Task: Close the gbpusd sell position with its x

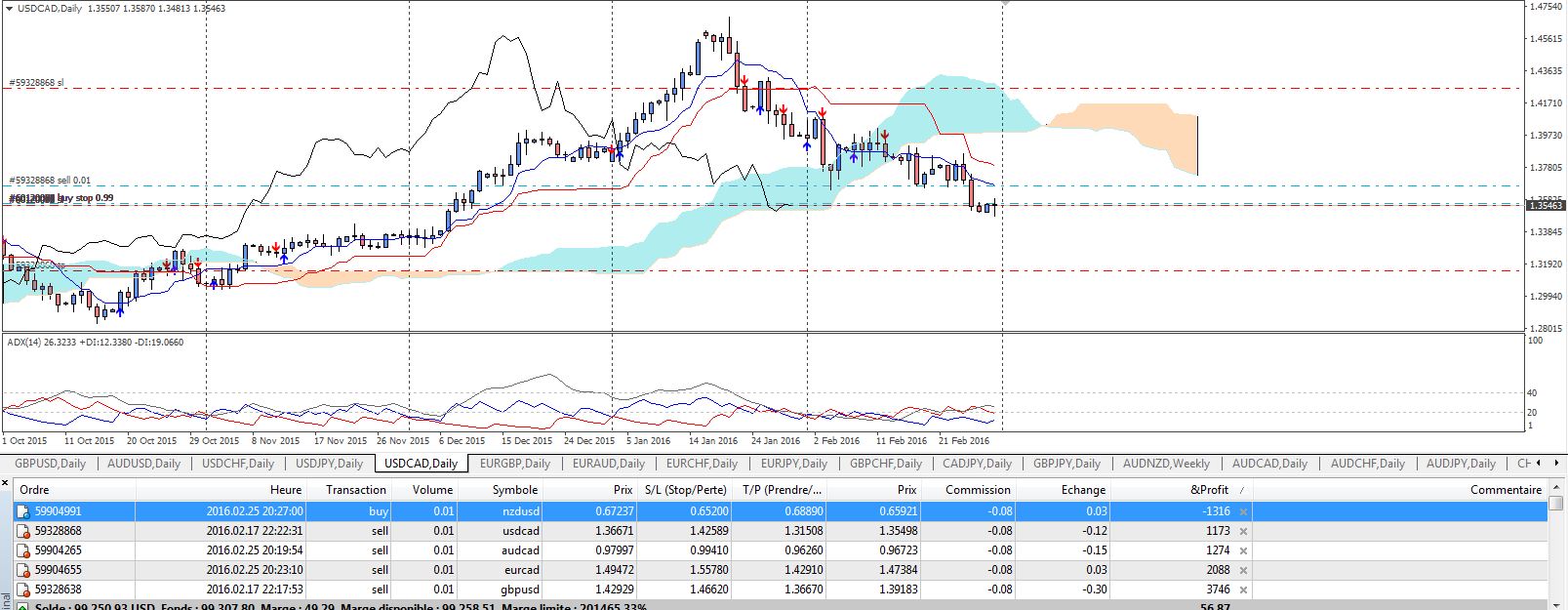Action: (x=1243, y=590)
